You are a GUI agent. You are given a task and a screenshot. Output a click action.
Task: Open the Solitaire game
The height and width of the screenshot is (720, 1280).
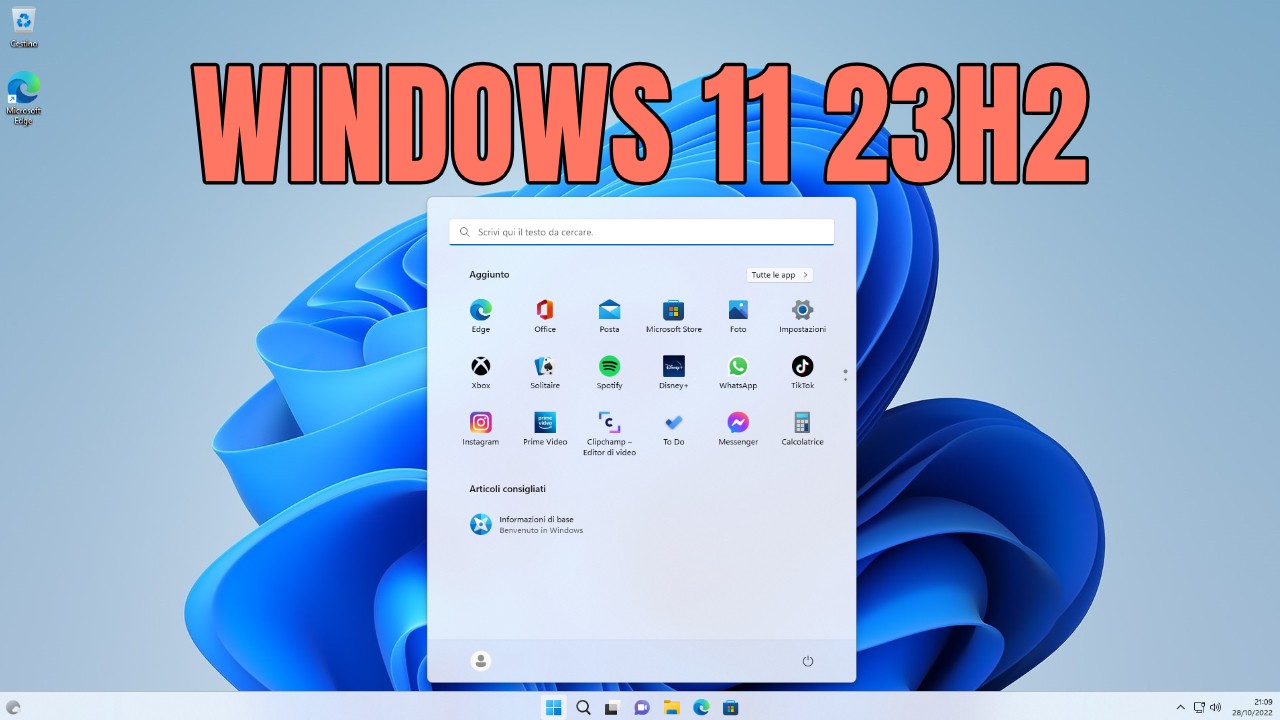click(545, 372)
